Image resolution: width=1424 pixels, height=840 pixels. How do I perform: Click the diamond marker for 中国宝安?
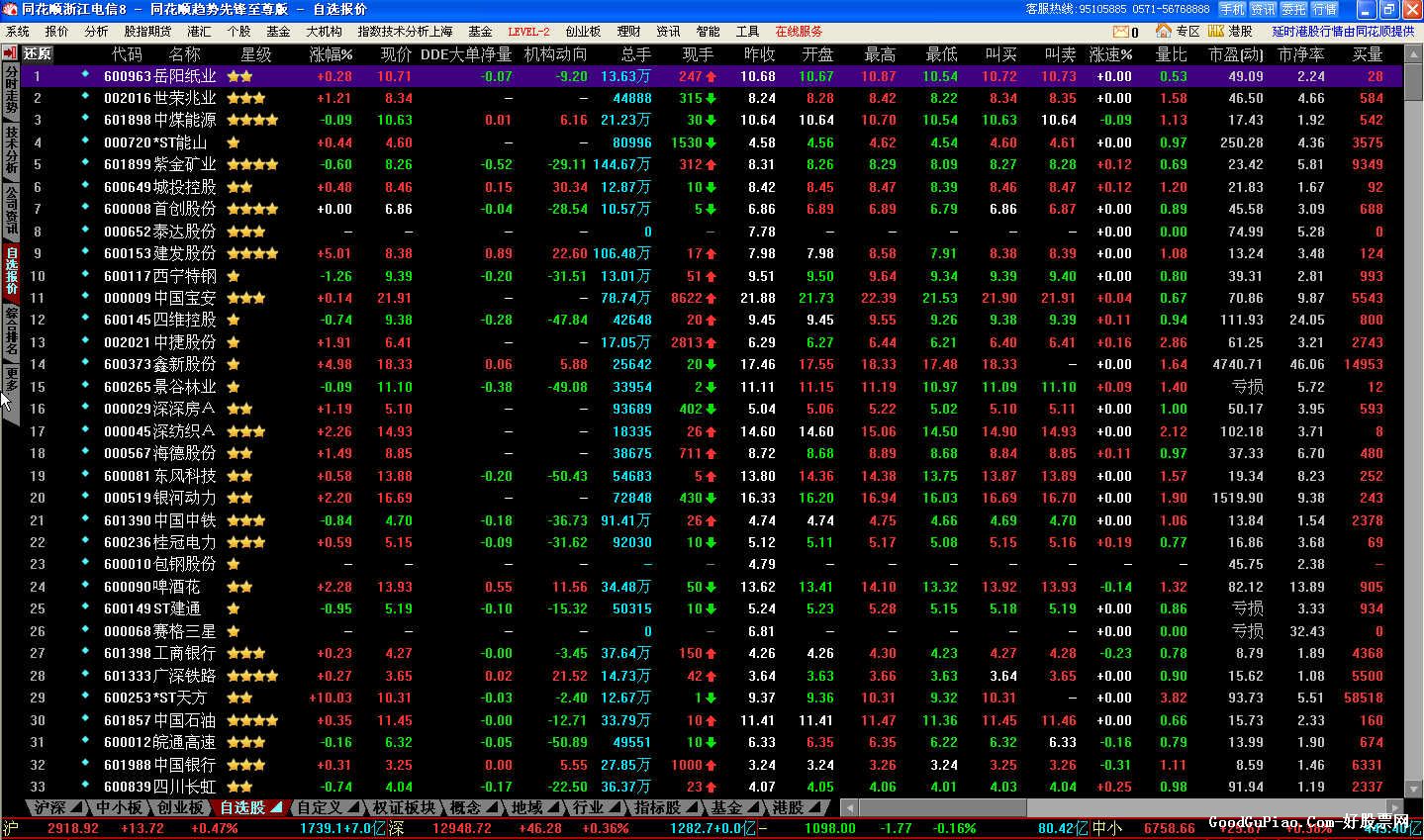86,297
